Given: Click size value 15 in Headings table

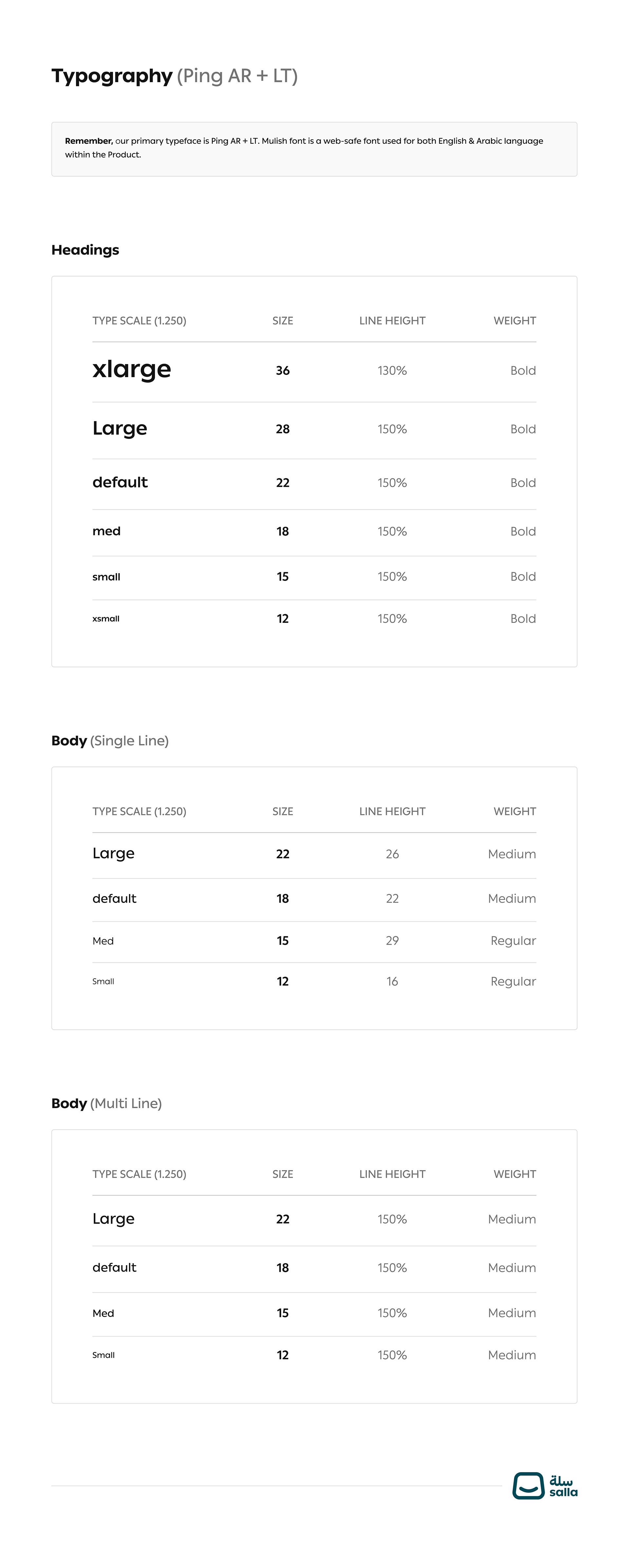Looking at the screenshot, I should point(282,576).
